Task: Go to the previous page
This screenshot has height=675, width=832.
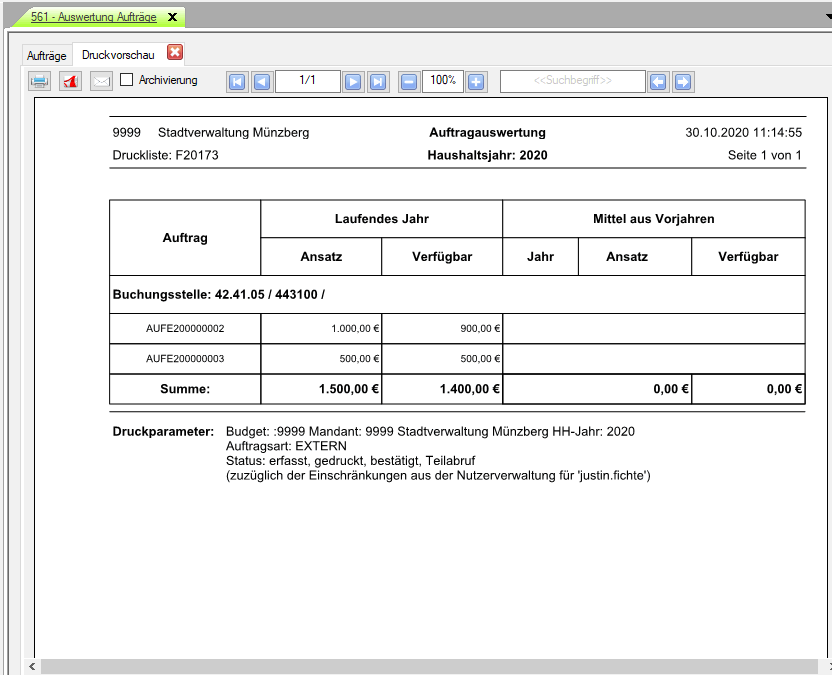Action: coord(261,81)
